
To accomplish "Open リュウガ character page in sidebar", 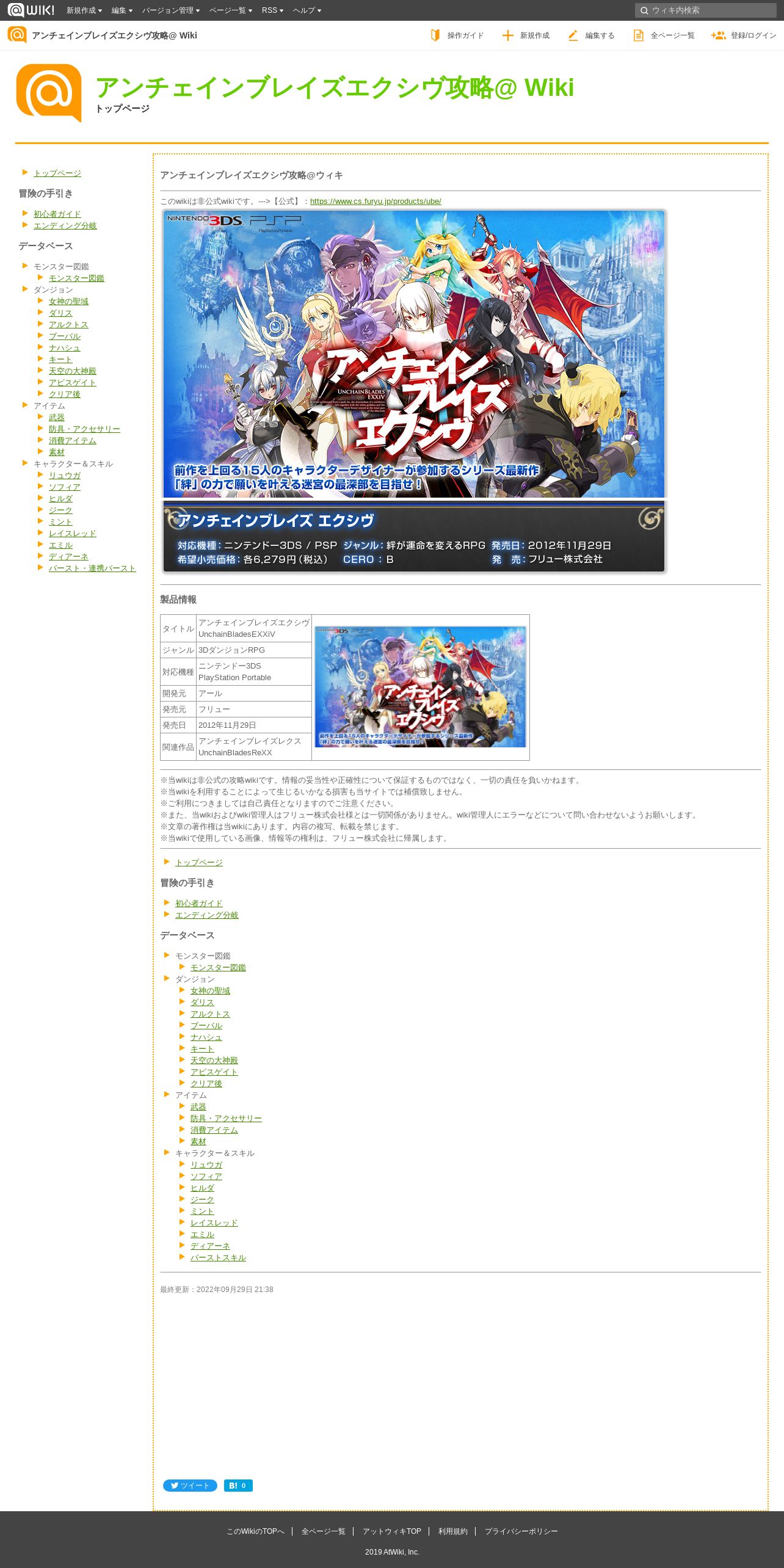I will pos(65,476).
